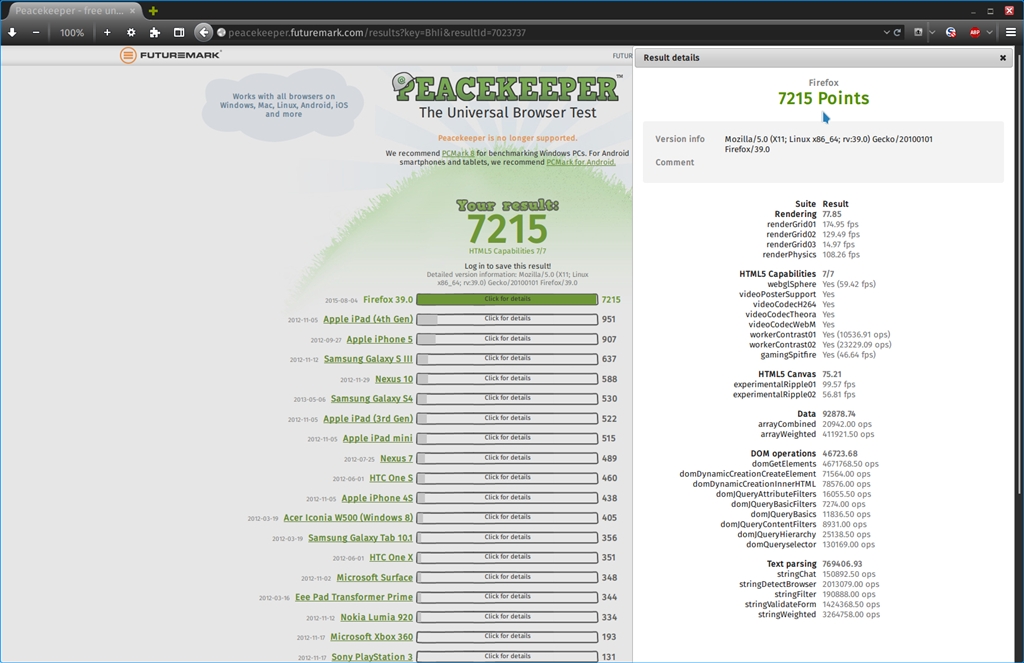Open HTC One X link
The width and height of the screenshot is (1024, 663).
tap(391, 557)
